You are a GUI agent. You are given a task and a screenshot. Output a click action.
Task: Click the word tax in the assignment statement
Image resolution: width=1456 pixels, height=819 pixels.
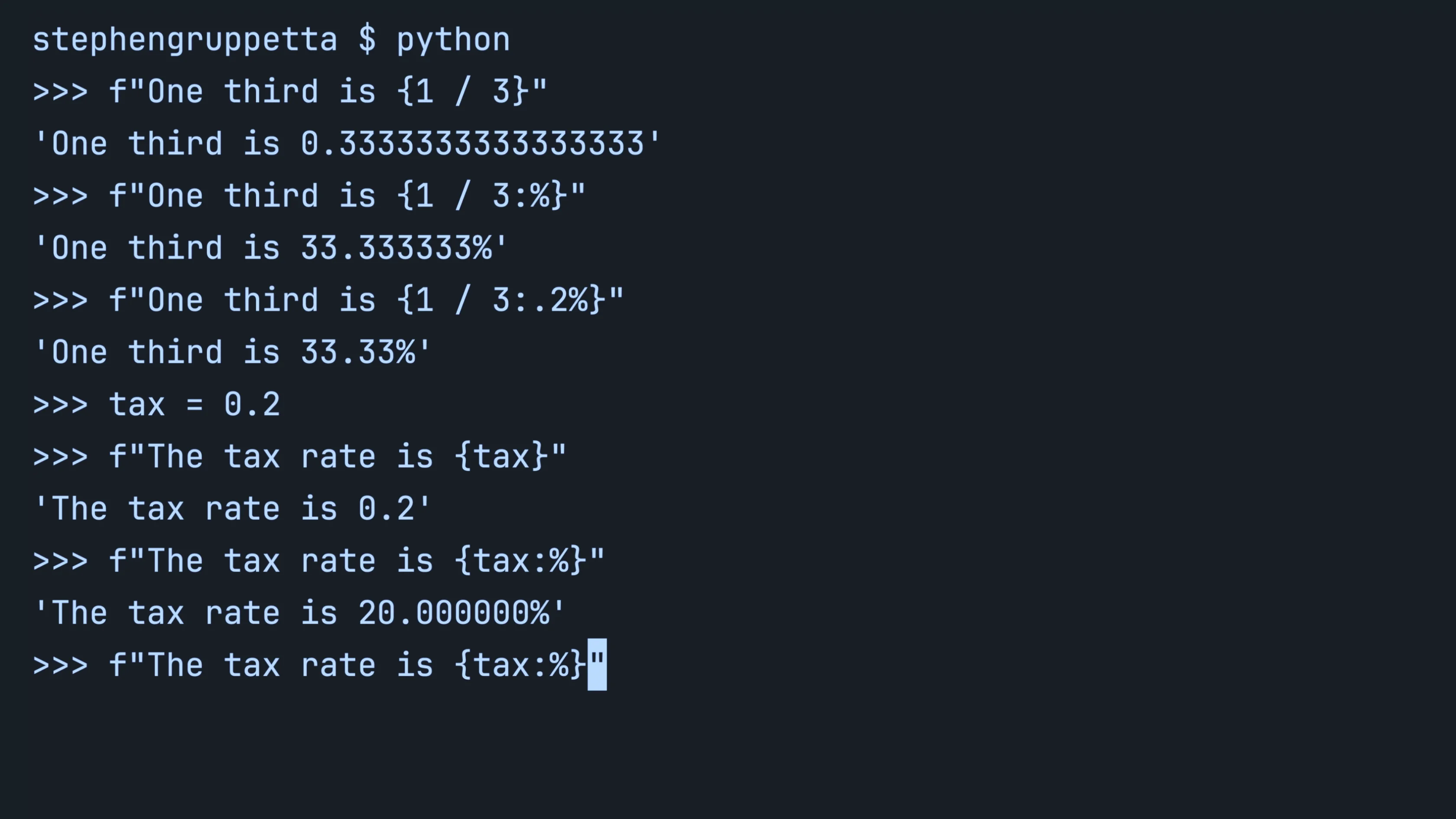coord(137,404)
